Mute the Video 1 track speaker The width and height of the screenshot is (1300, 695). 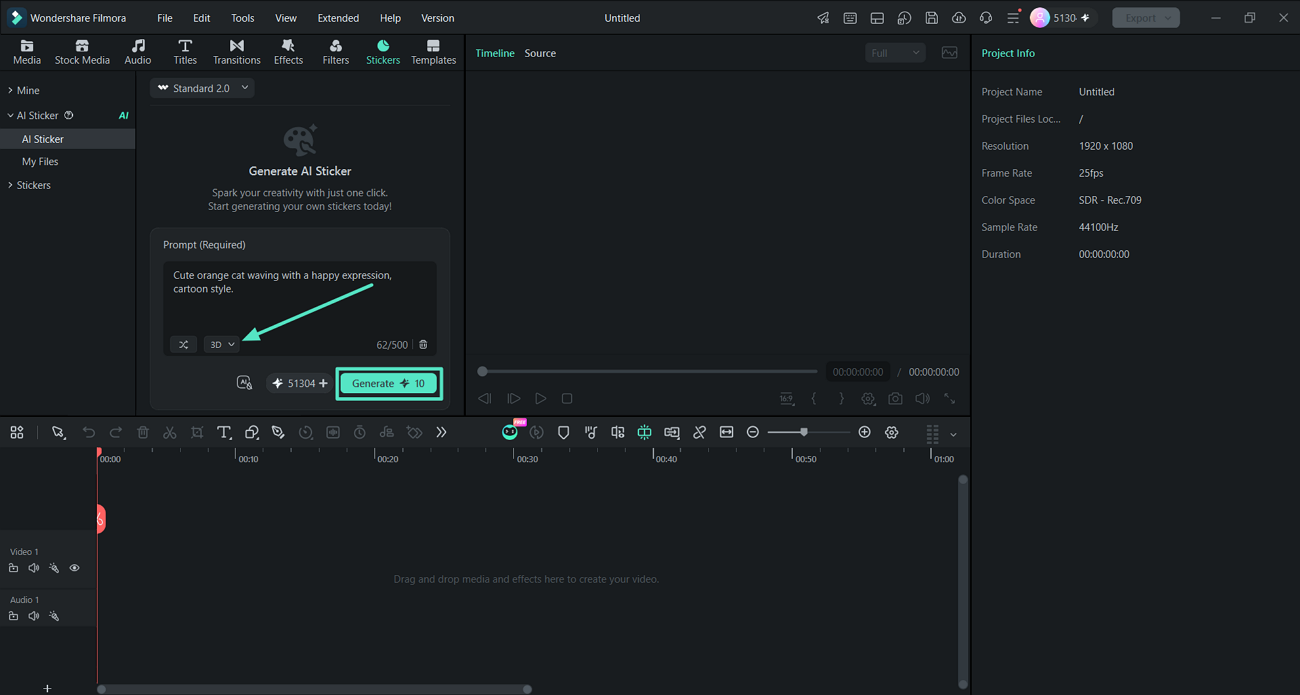pyautogui.click(x=34, y=568)
